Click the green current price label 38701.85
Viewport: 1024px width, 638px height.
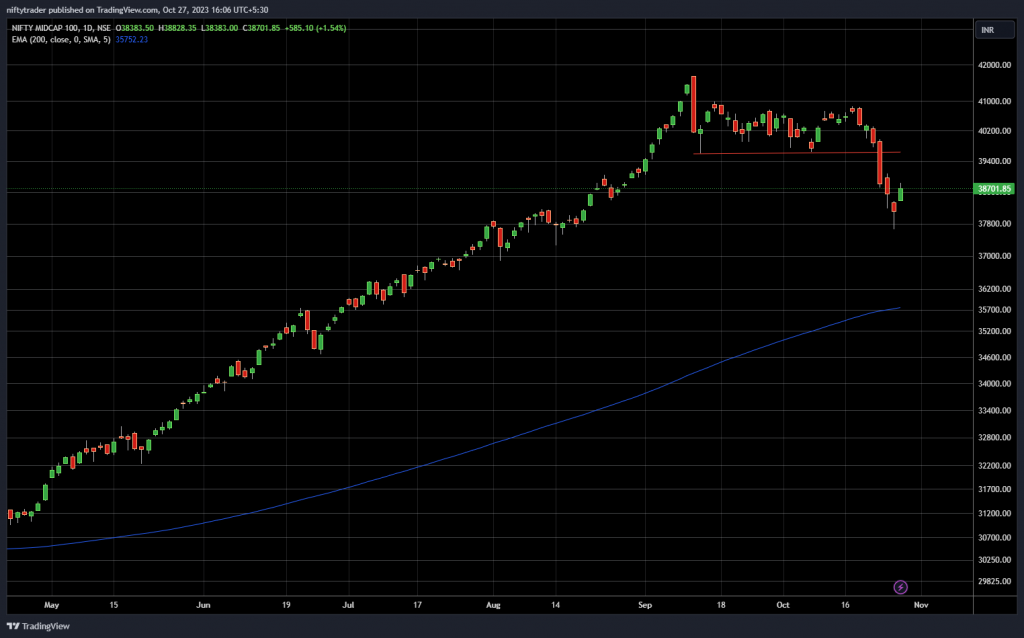pyautogui.click(x=994, y=189)
